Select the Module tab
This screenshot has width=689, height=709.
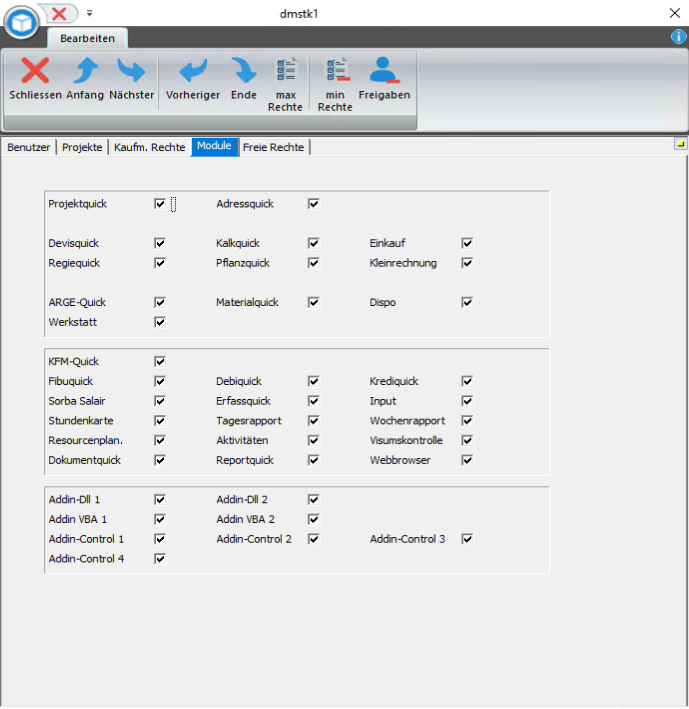point(214,146)
